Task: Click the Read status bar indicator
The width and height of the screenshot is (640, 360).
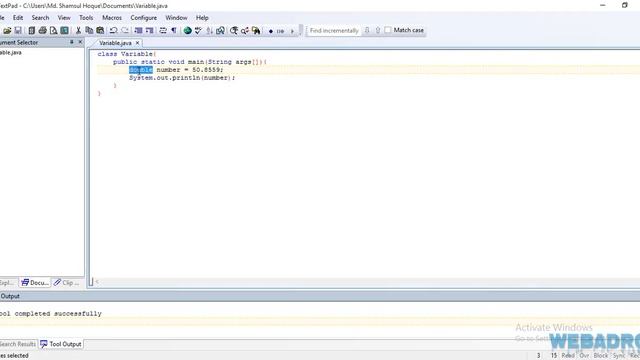Action: pyautogui.click(x=568, y=356)
